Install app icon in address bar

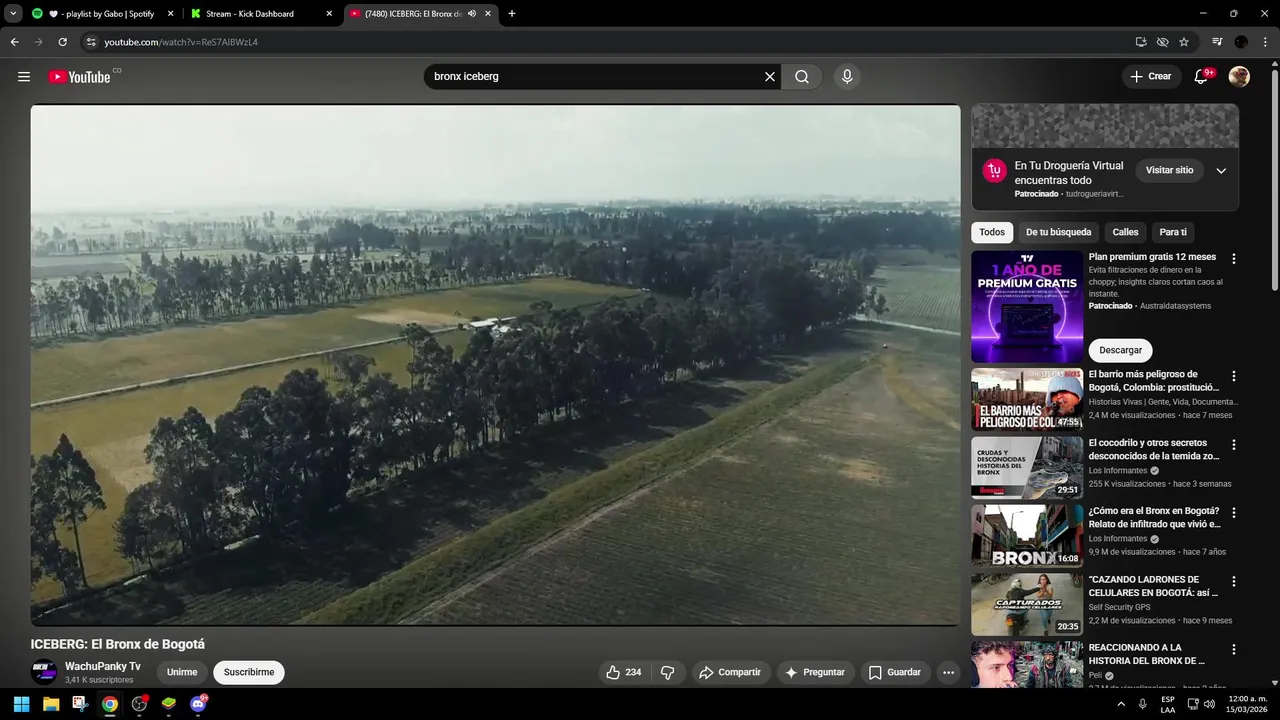pos(1141,42)
